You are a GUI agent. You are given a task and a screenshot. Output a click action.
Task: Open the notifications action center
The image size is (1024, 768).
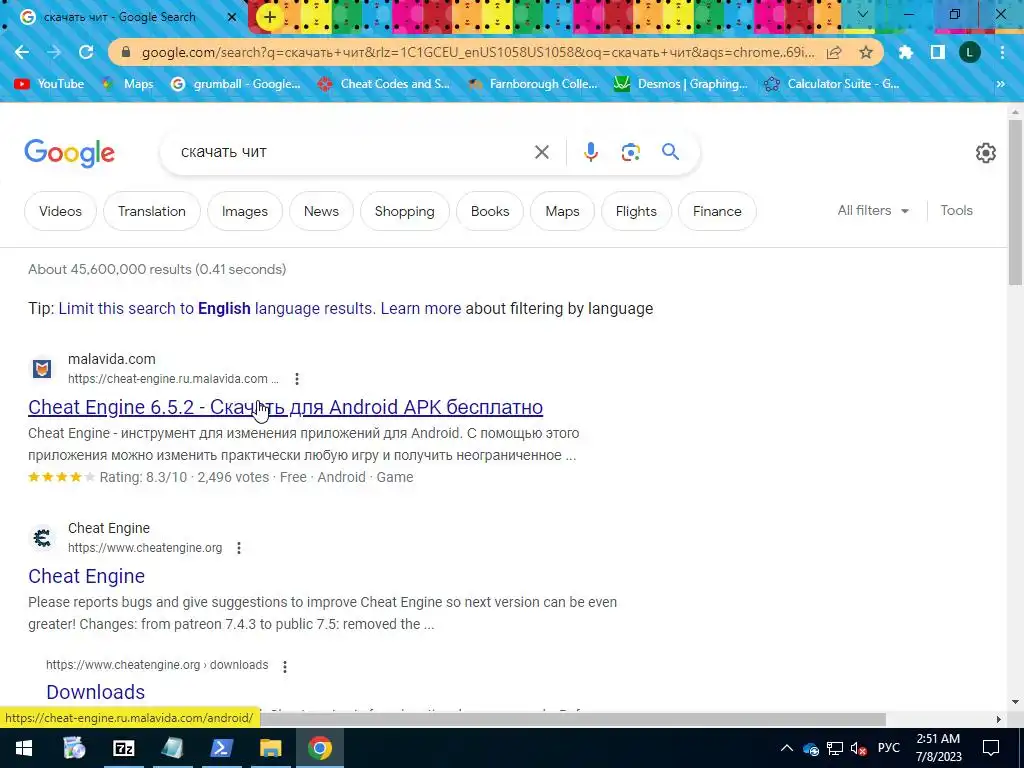tap(991, 748)
